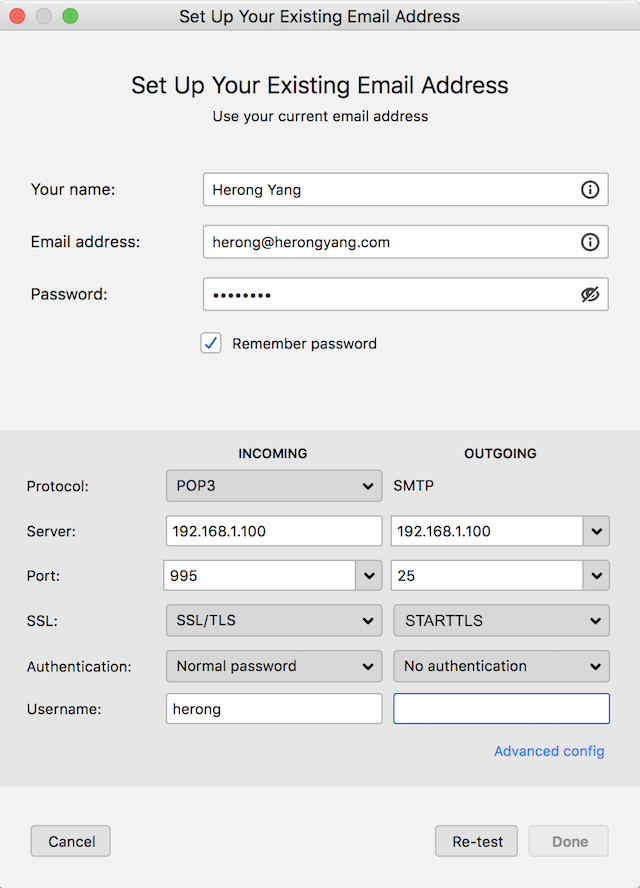This screenshot has height=888, width=640.
Task: Uncheck the Remember password checkbox
Action: 210,343
